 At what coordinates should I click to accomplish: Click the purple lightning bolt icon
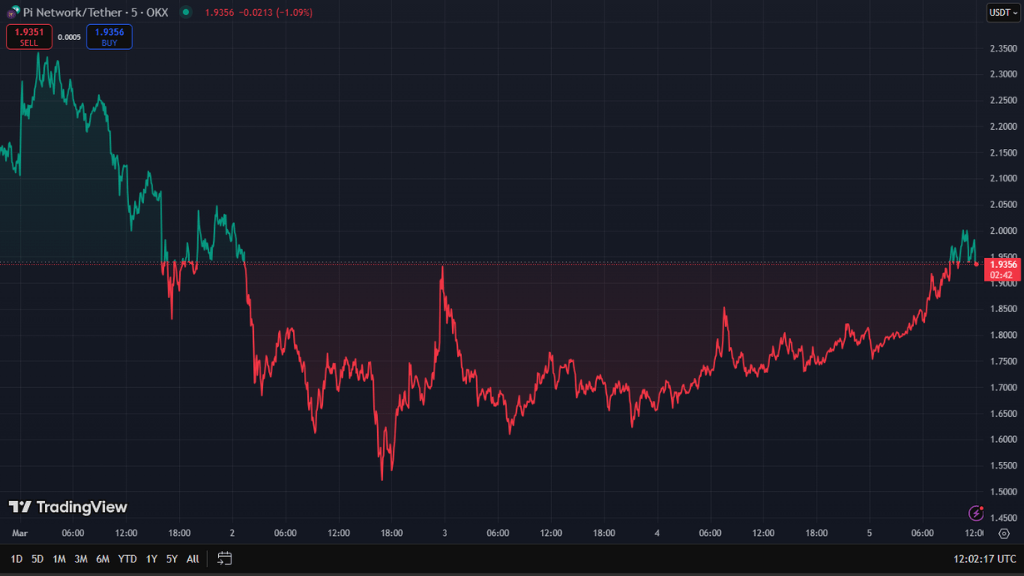pyautogui.click(x=976, y=513)
